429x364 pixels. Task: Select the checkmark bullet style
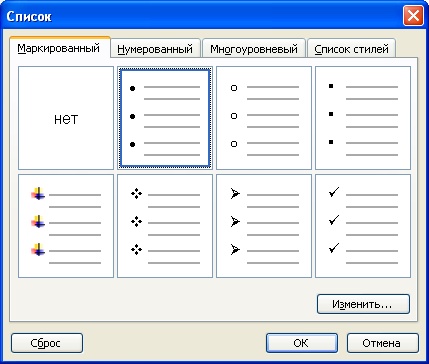[x=363, y=226]
